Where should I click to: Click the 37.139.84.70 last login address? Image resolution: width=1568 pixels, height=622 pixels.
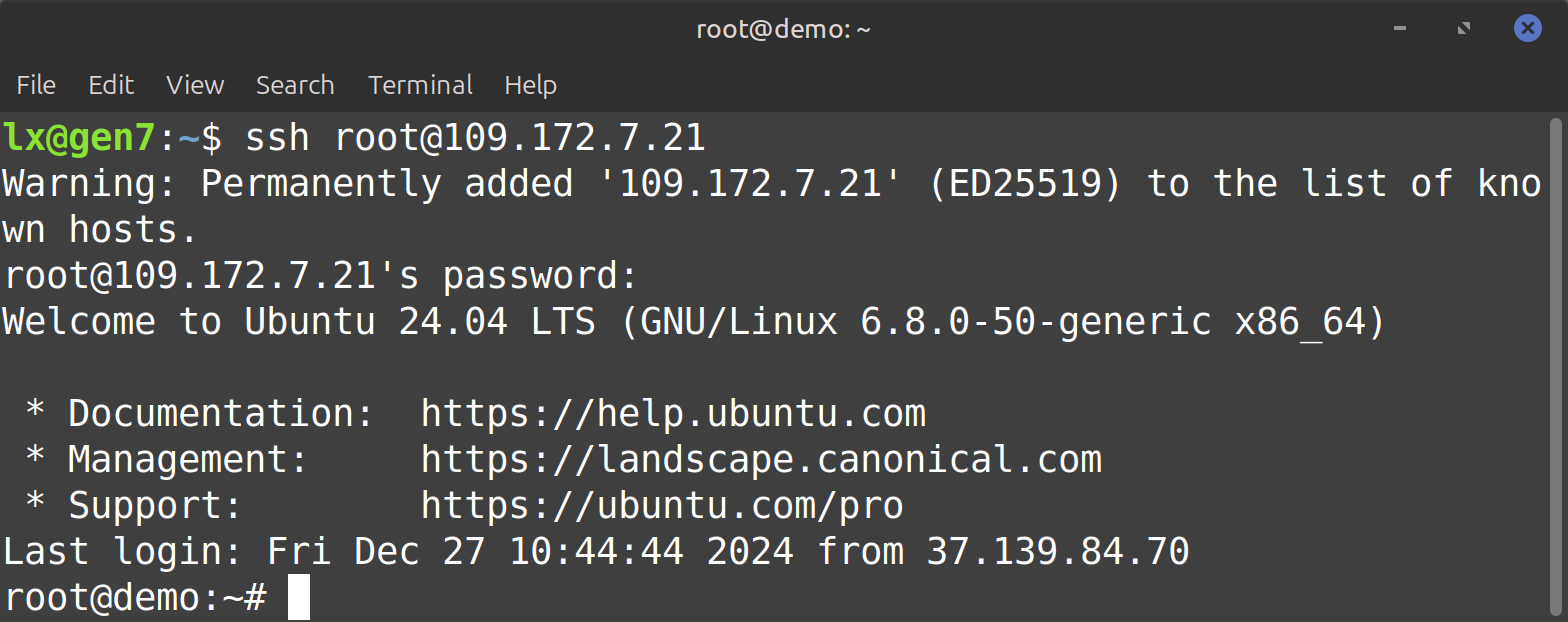pyautogui.click(x=1058, y=552)
